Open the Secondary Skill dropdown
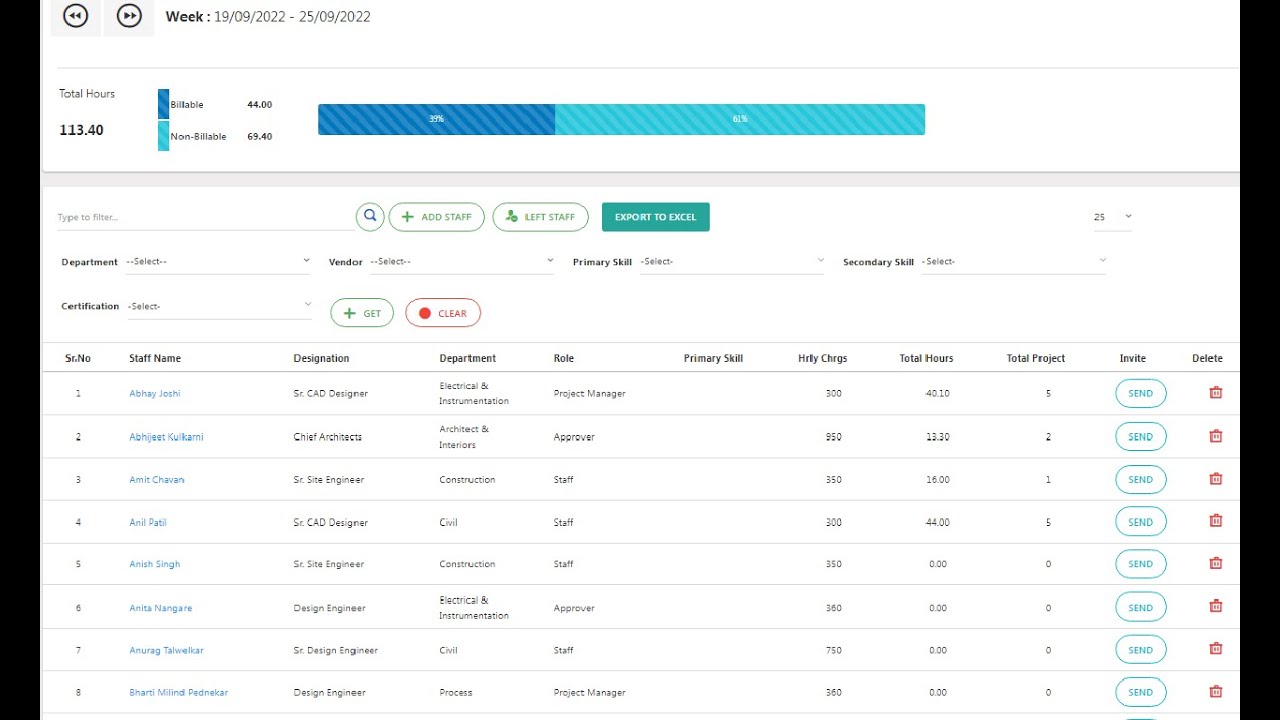 click(x=1014, y=261)
